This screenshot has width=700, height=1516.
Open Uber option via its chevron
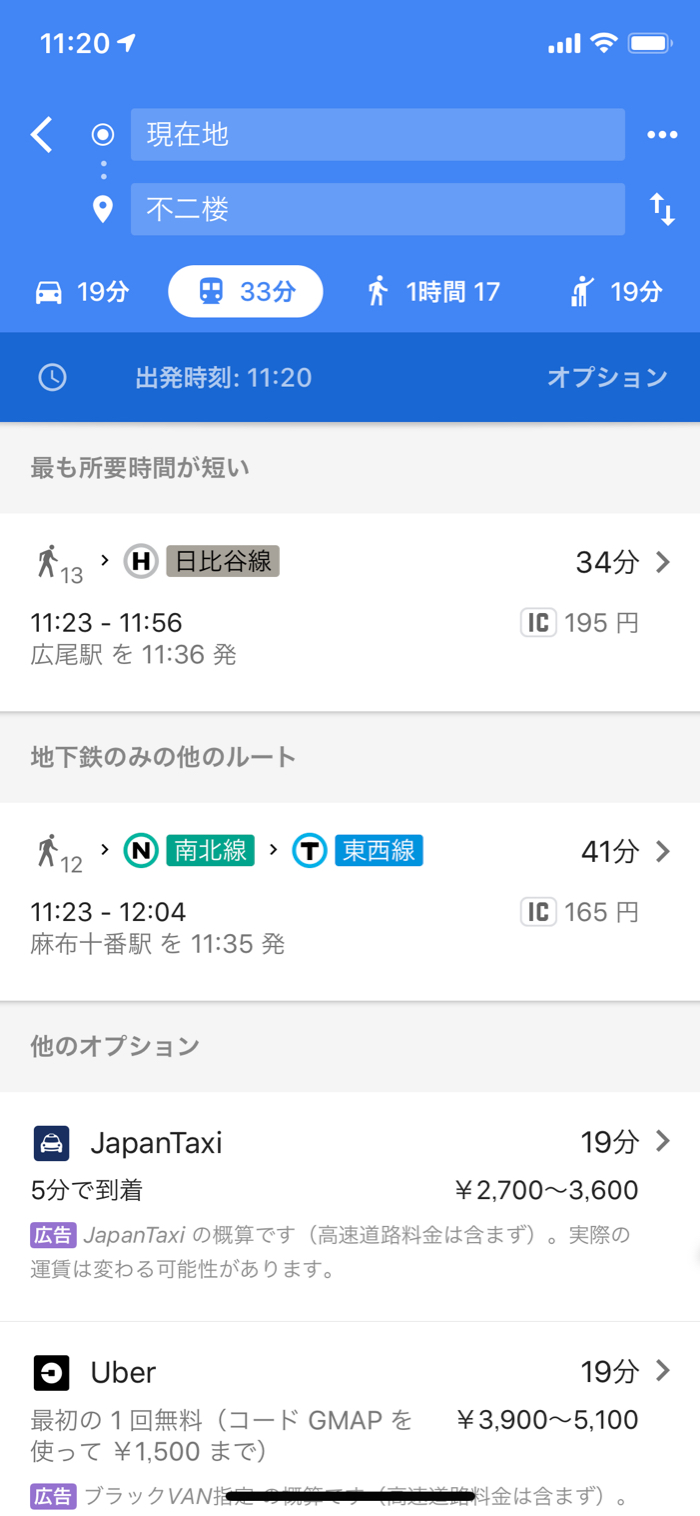[x=662, y=1370]
